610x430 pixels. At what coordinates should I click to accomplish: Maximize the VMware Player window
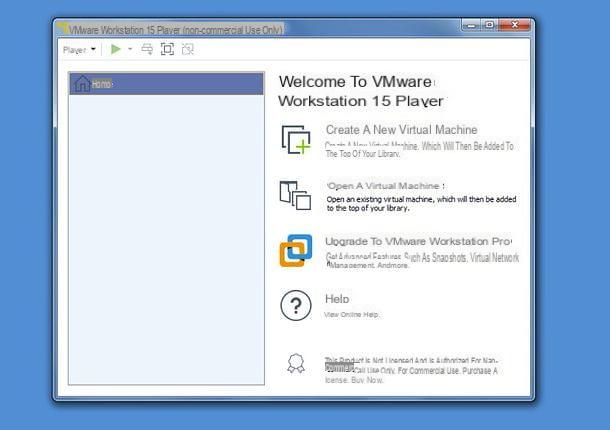click(x=490, y=25)
